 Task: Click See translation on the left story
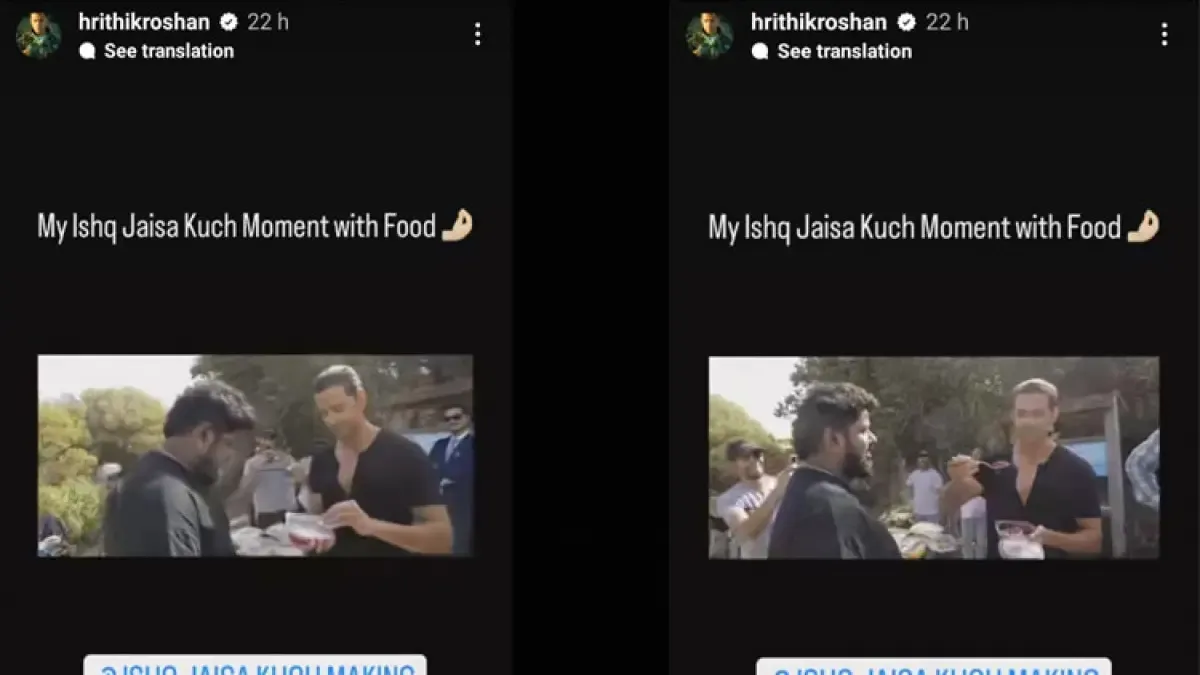click(167, 51)
